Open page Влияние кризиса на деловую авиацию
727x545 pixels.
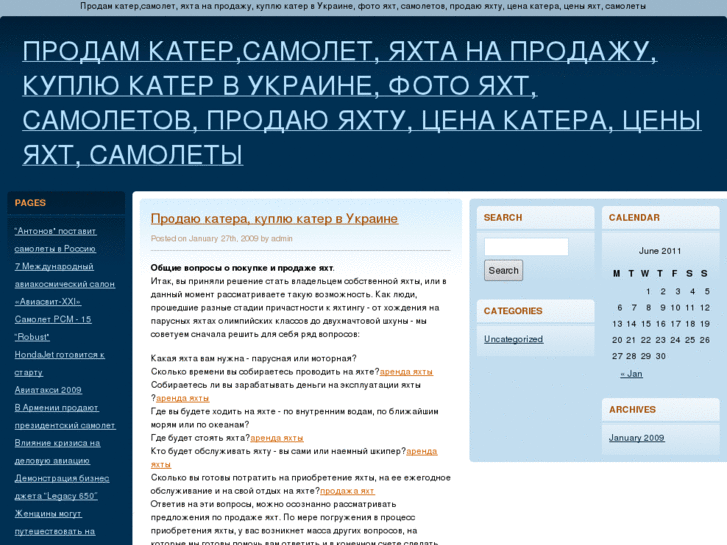pos(57,452)
